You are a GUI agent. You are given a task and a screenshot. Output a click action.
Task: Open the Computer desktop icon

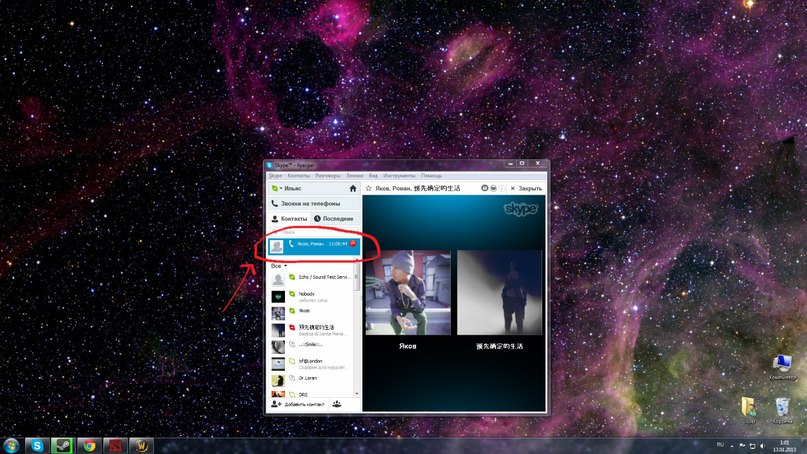click(x=782, y=368)
